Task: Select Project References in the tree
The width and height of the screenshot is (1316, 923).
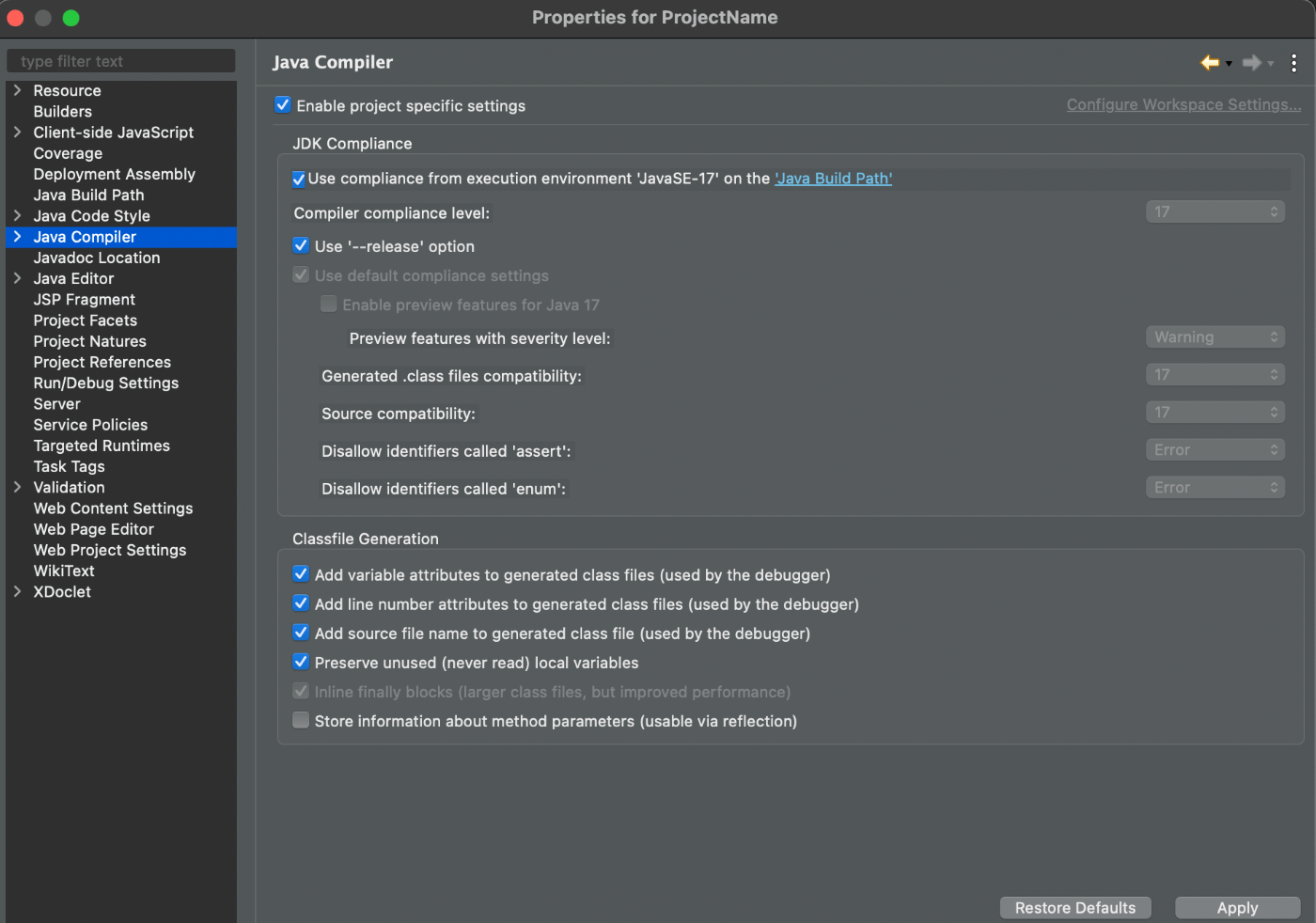Action: (102, 362)
